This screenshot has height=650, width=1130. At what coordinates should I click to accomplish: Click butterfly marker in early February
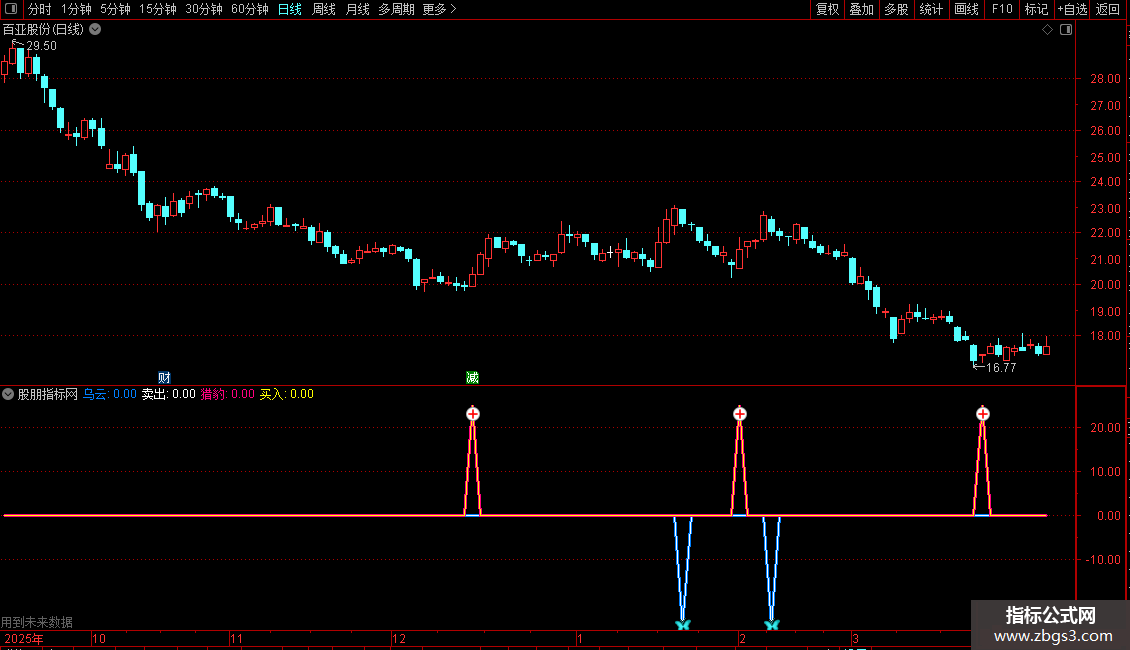pos(772,624)
